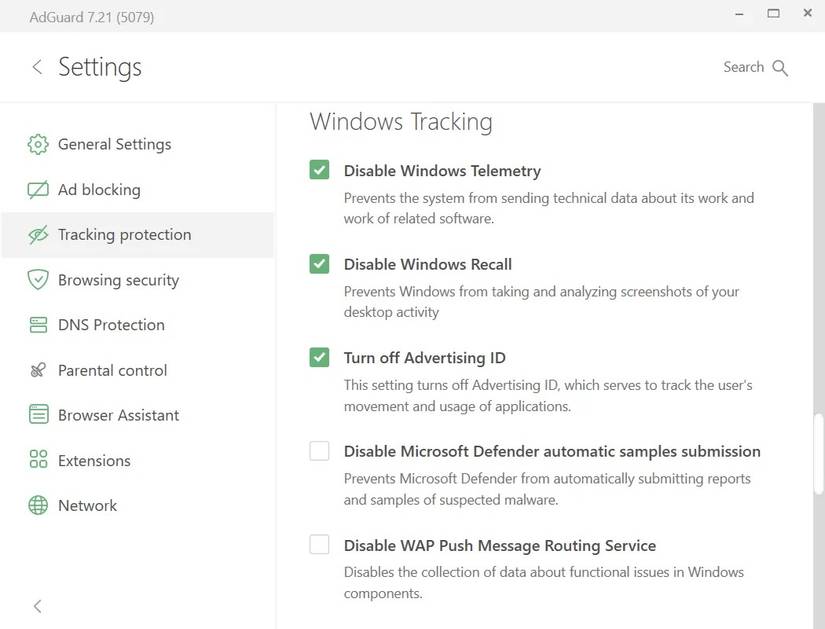Open Network settings via the globe icon
Screen dimensions: 825x629
37,505
